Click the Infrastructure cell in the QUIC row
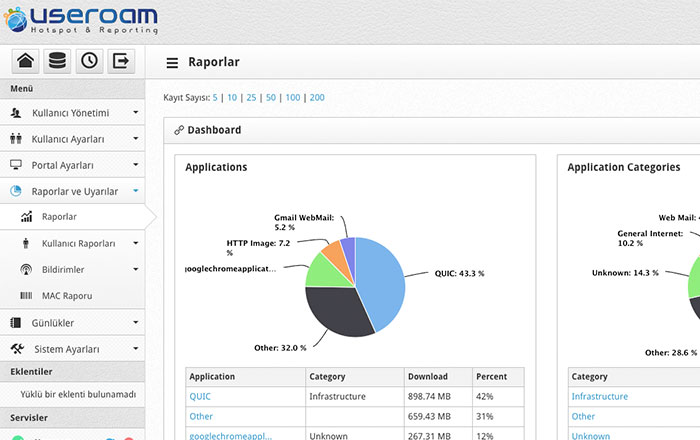 coord(355,396)
